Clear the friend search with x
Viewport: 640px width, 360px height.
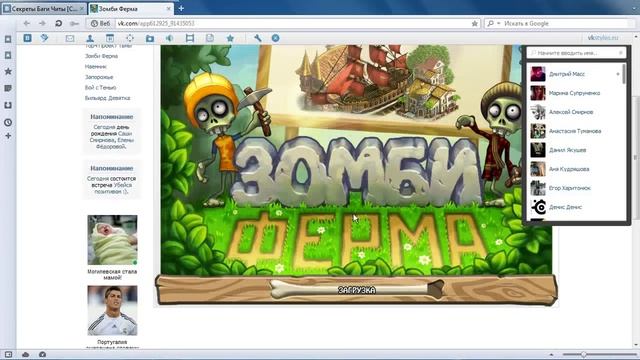point(621,53)
